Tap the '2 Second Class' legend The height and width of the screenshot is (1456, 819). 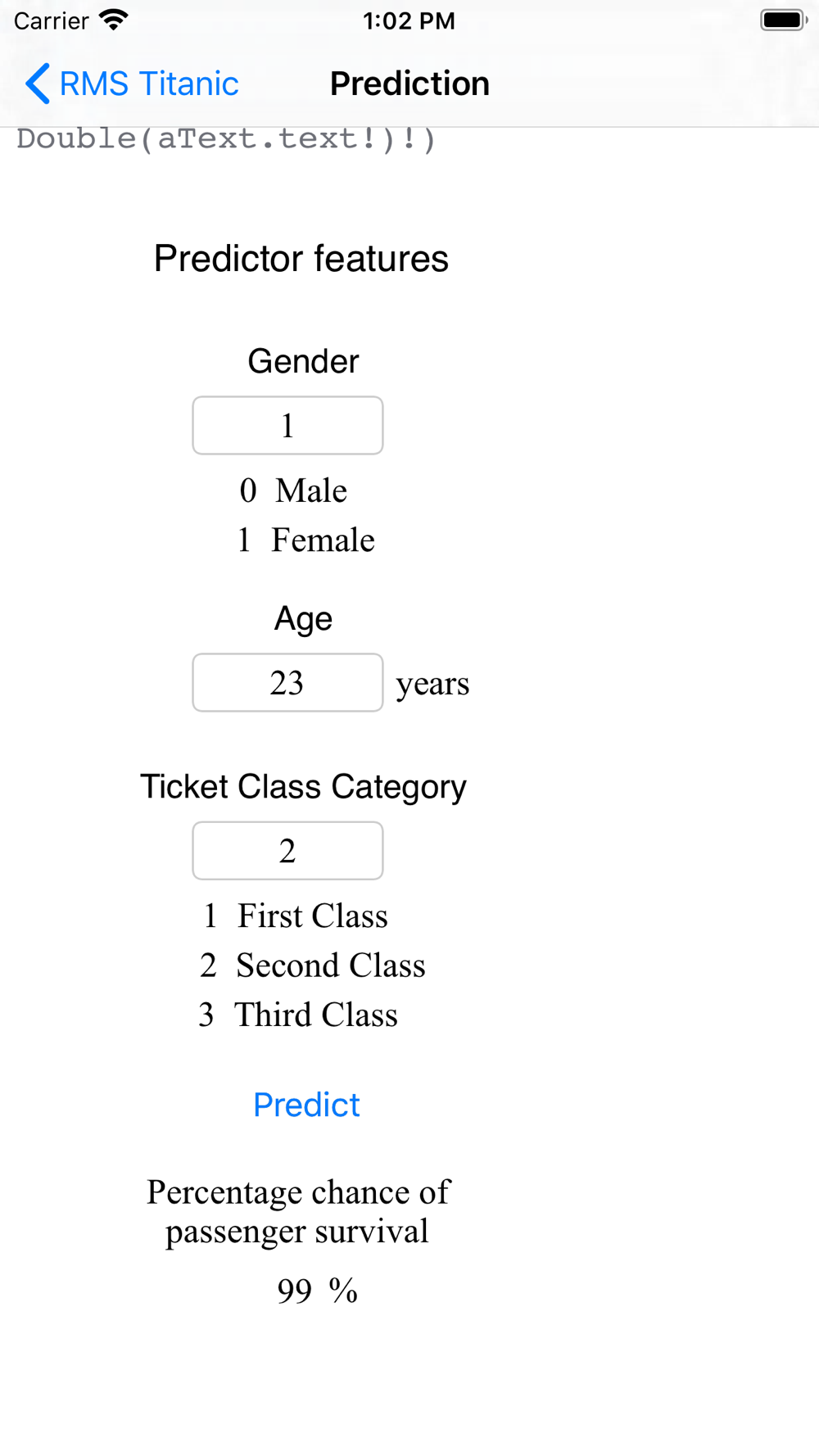tap(313, 965)
